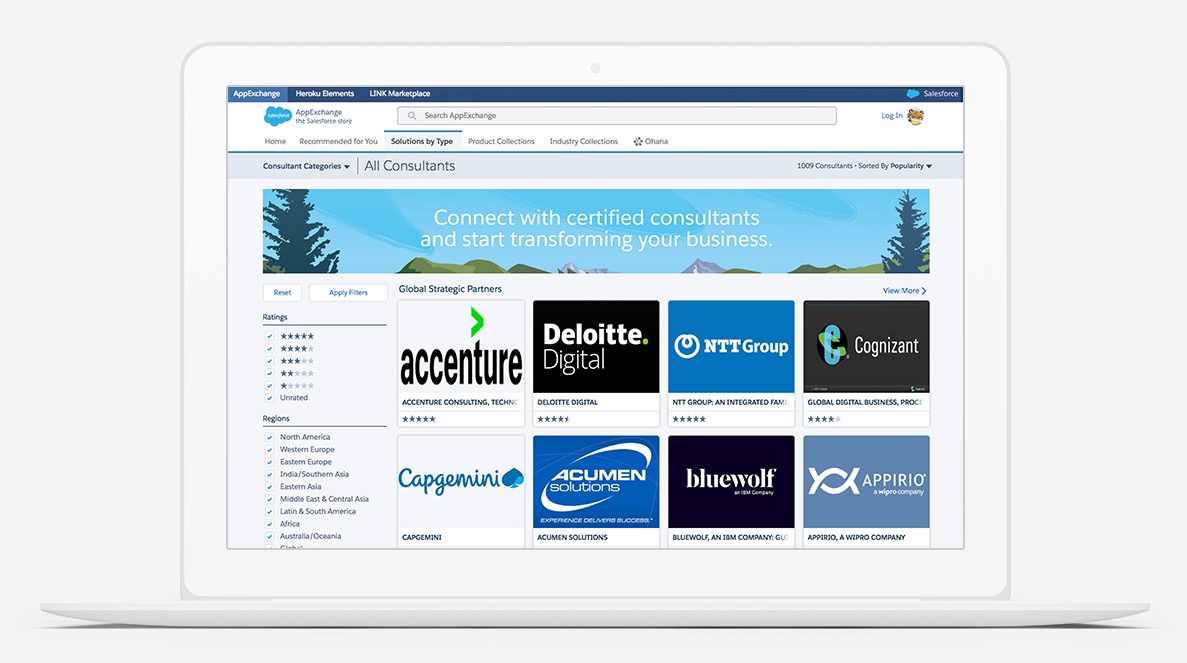The image size is (1187, 663).
Task: Expand the Consultant Categories dropdown
Action: [x=306, y=167]
